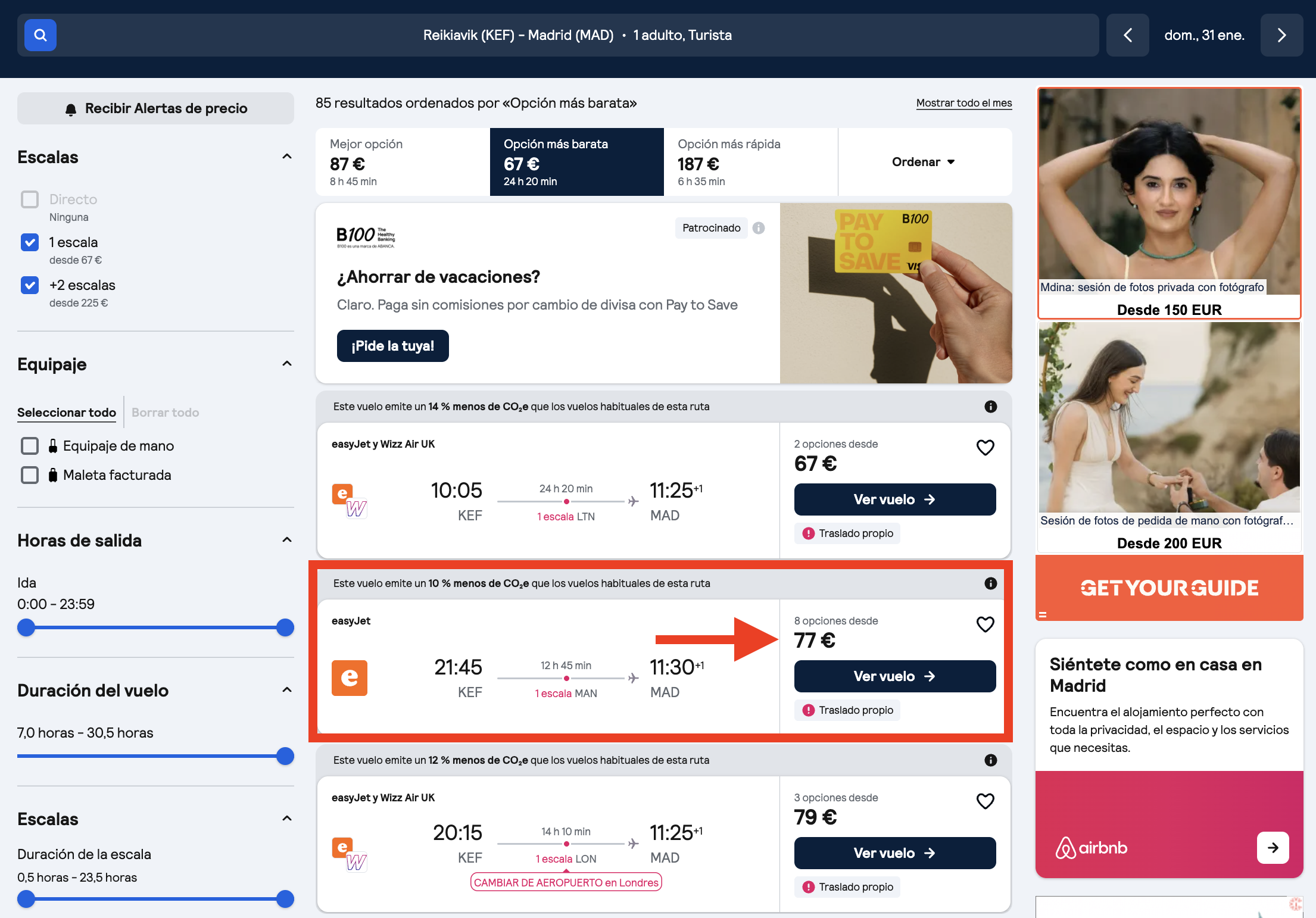
Task: Click the Airbnb arrow button
Action: coord(1273,848)
